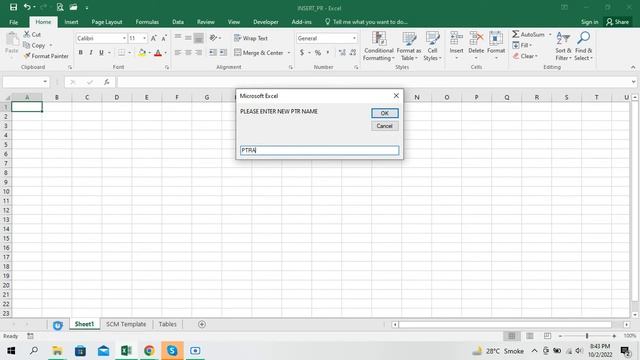This screenshot has width=640, height=360.
Task: Click Cancel in the dialog
Action: (x=384, y=126)
